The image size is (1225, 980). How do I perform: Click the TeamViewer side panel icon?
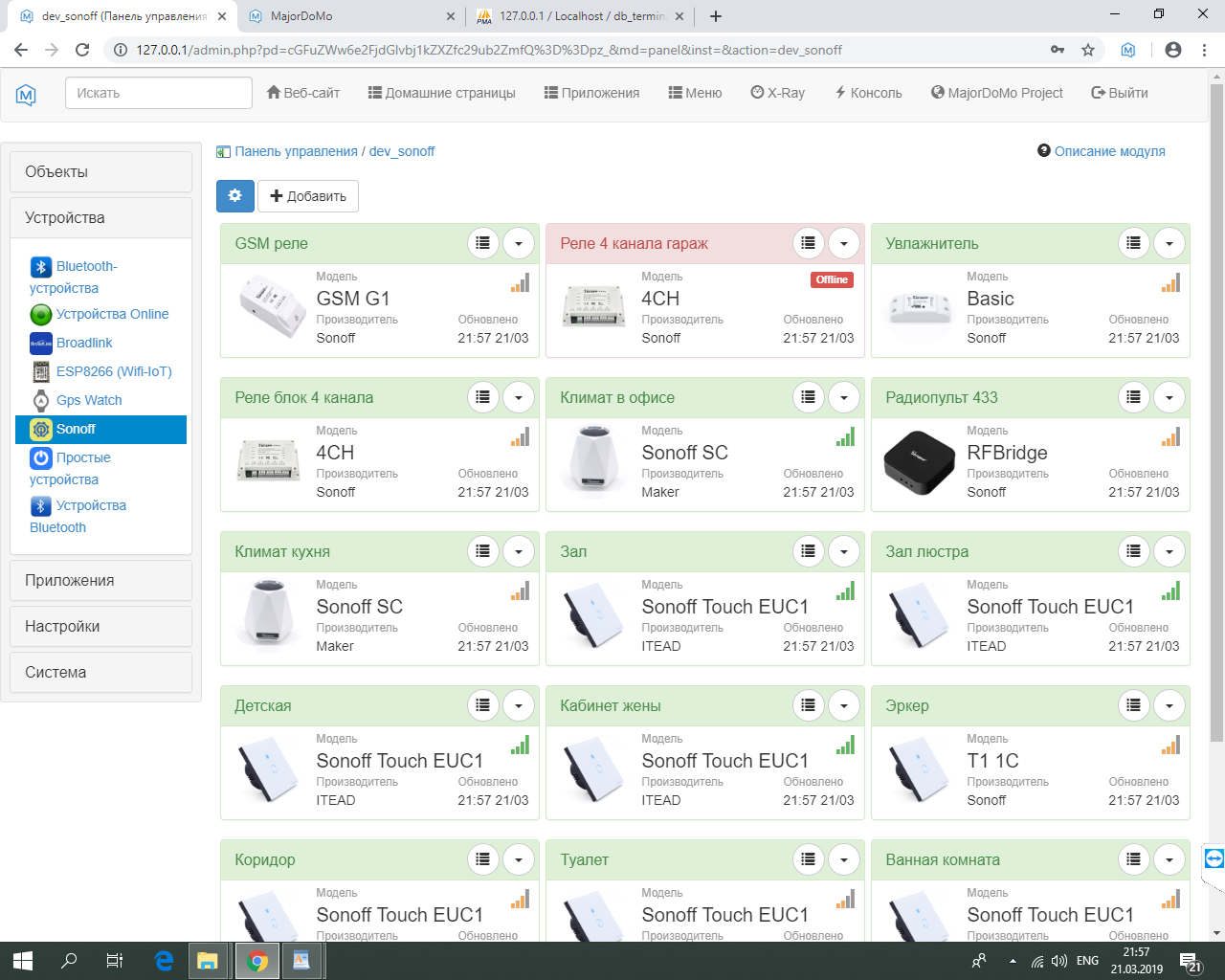click(x=1214, y=858)
